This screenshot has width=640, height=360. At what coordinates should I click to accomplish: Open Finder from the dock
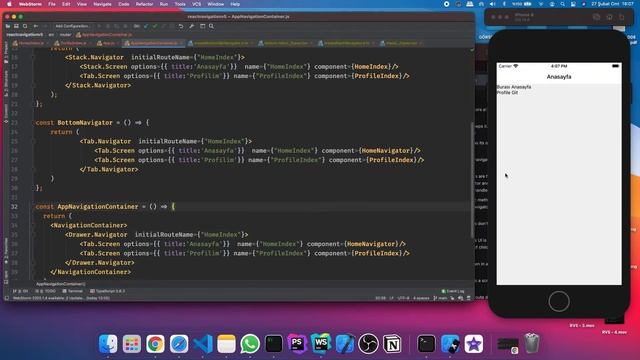pyautogui.click(x=108, y=344)
